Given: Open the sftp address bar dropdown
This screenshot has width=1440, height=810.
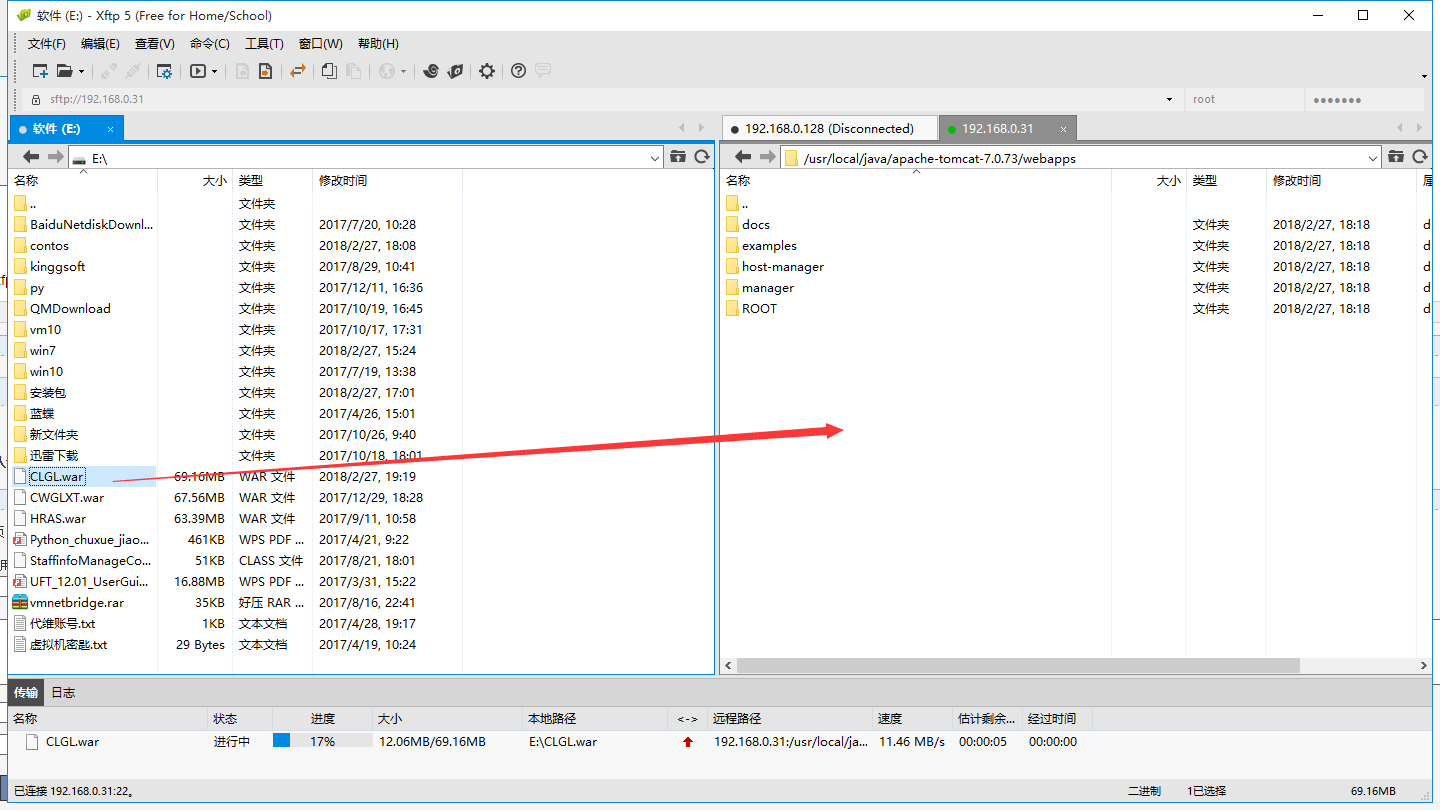Looking at the screenshot, I should [1169, 100].
